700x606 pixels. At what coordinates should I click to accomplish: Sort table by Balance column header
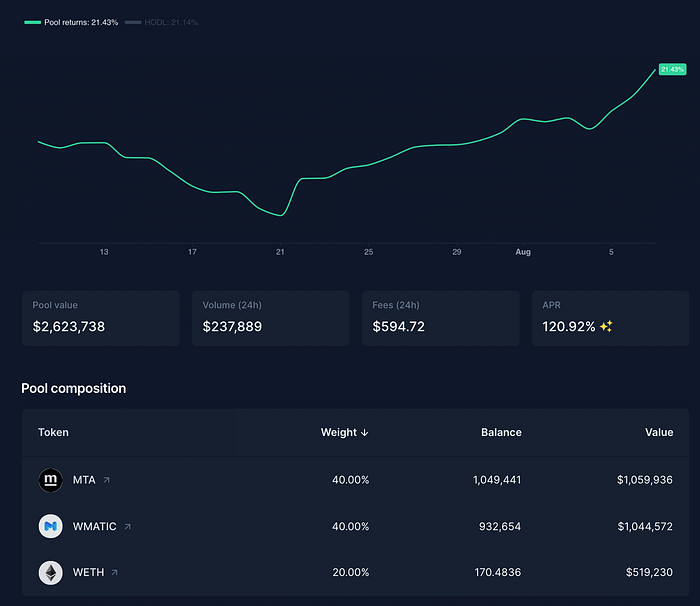coord(501,432)
